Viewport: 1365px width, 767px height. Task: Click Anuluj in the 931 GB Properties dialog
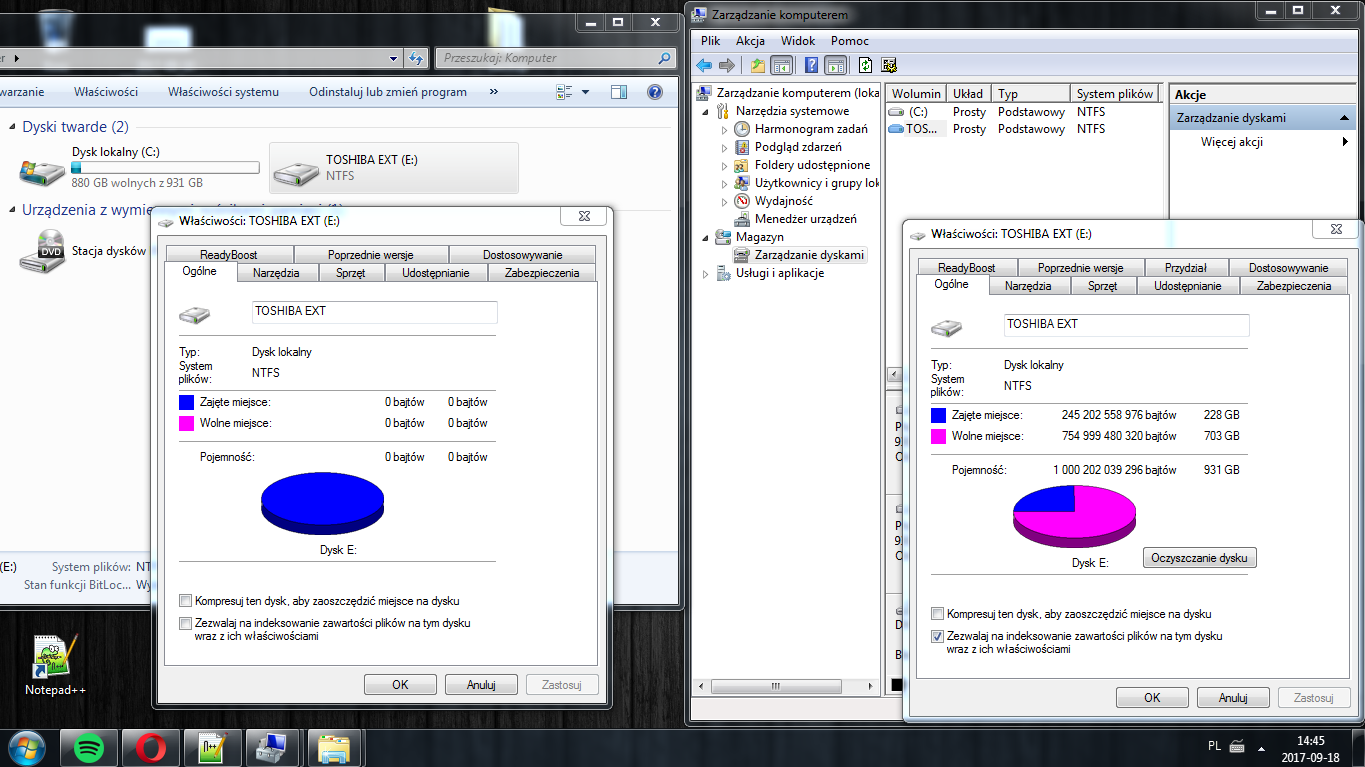(1233, 698)
